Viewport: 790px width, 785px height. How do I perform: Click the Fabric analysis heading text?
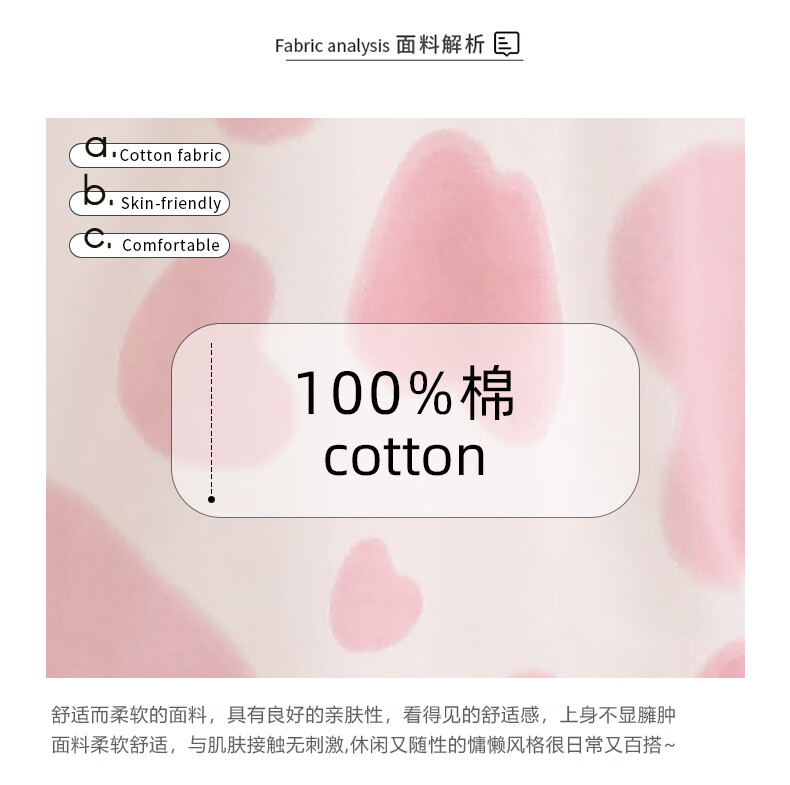[332, 46]
